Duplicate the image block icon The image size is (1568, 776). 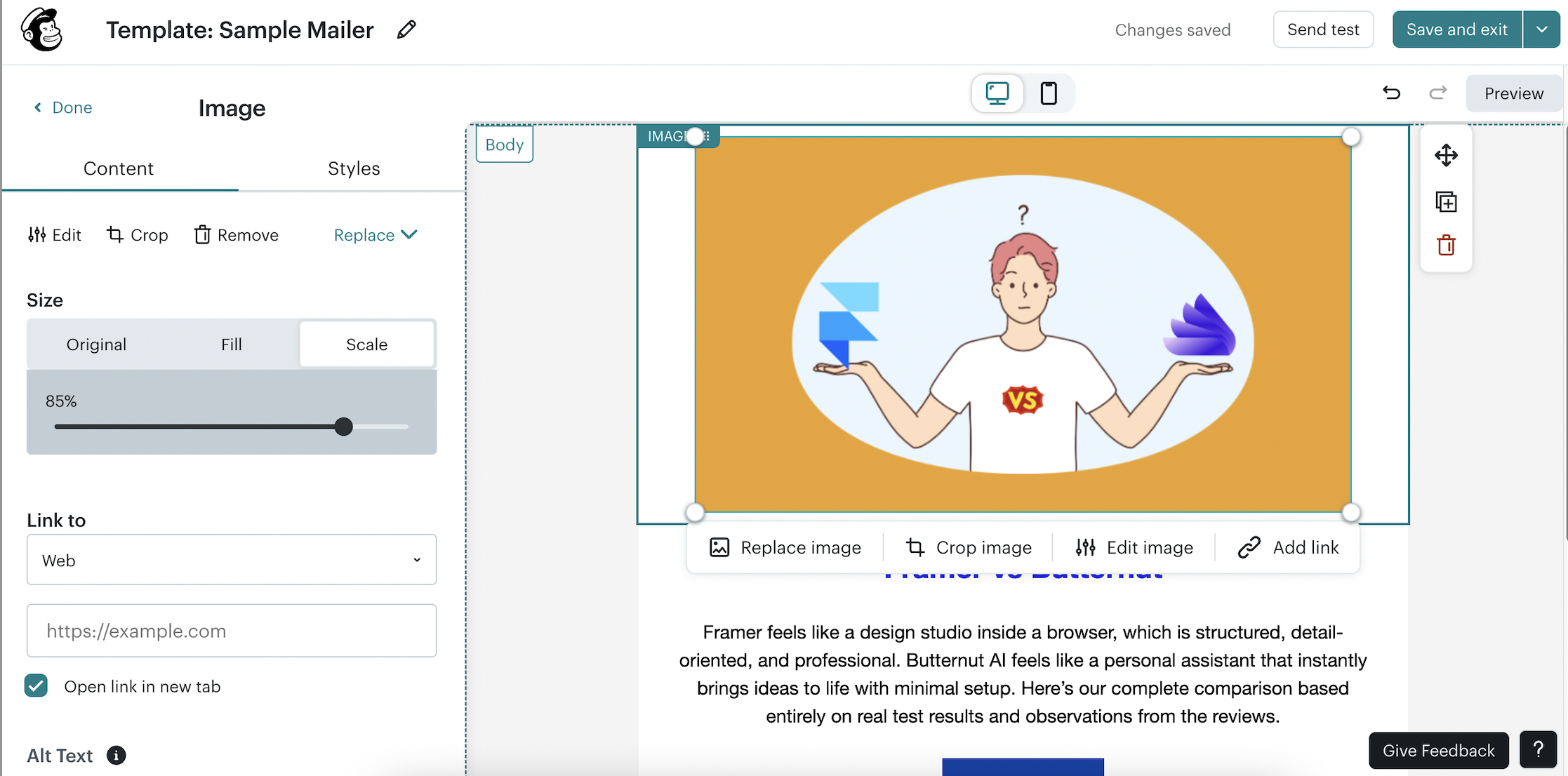(x=1446, y=202)
